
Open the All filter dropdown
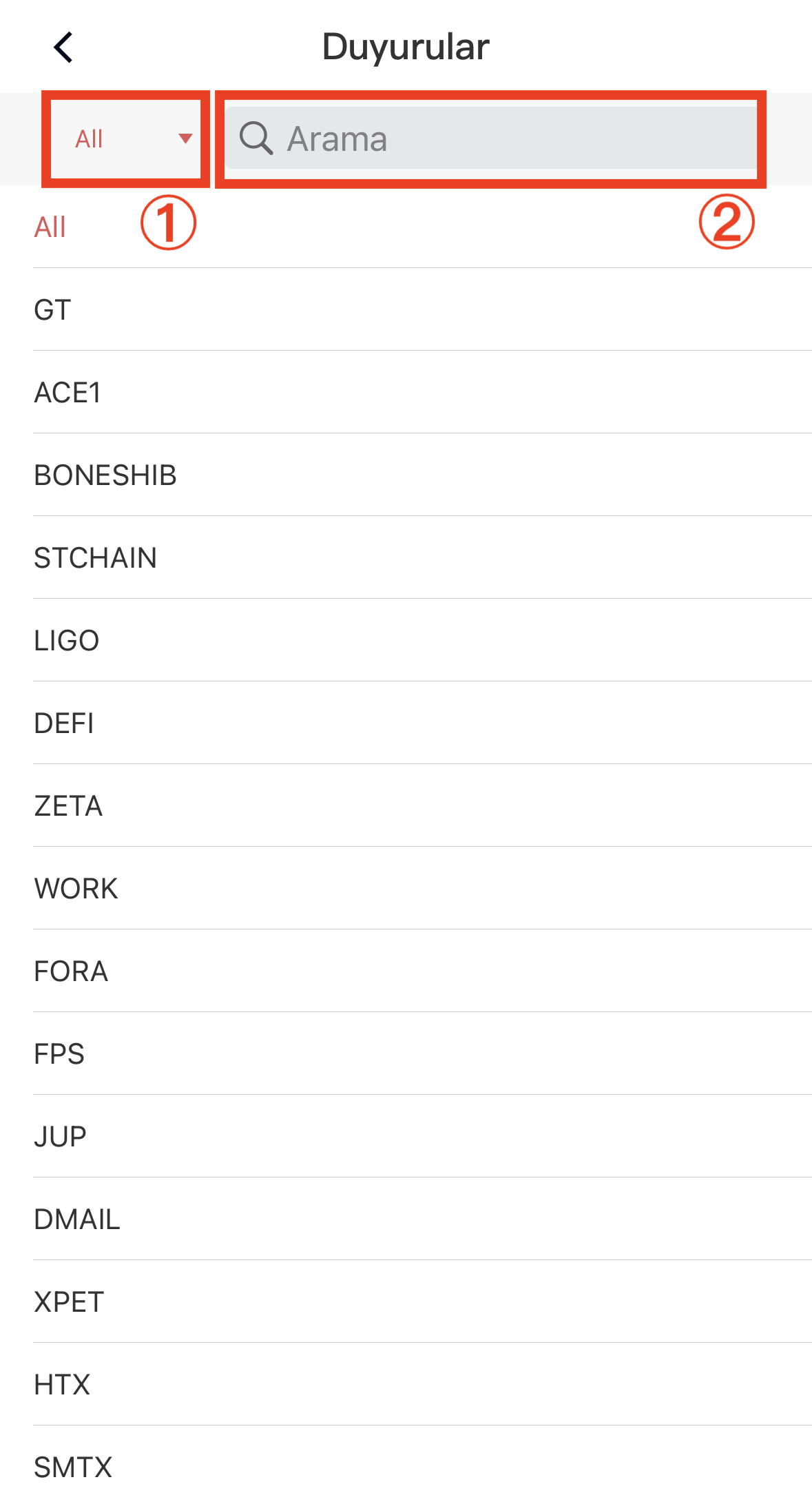(125, 138)
